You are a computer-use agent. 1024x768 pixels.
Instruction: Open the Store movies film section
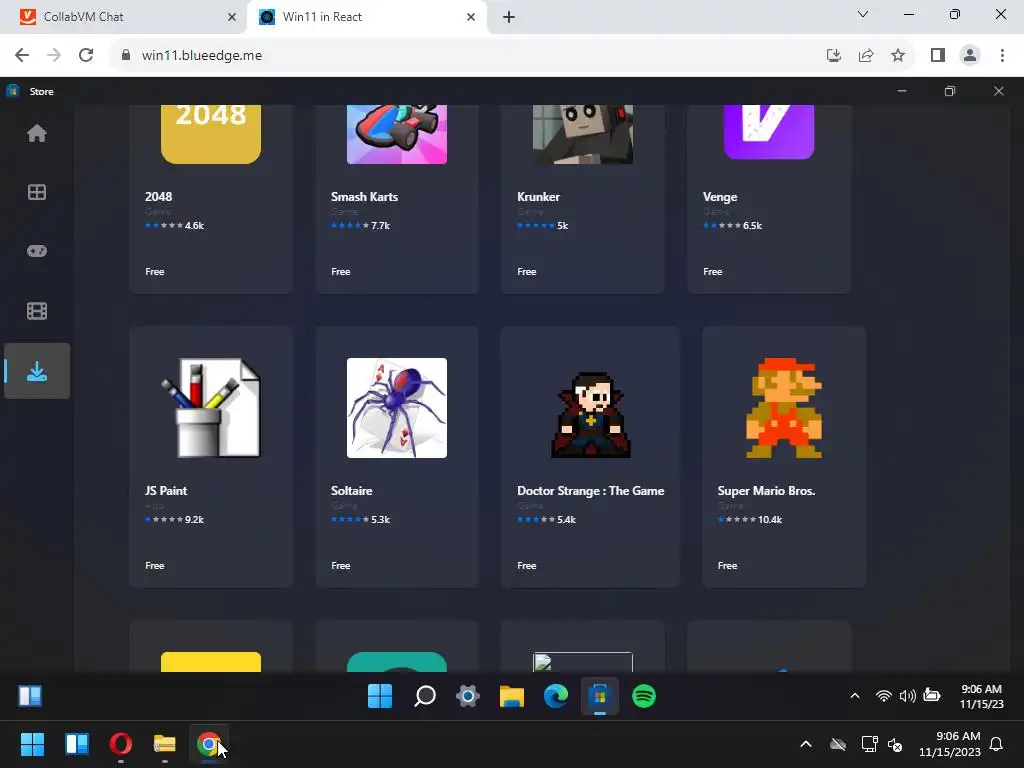[x=37, y=311]
